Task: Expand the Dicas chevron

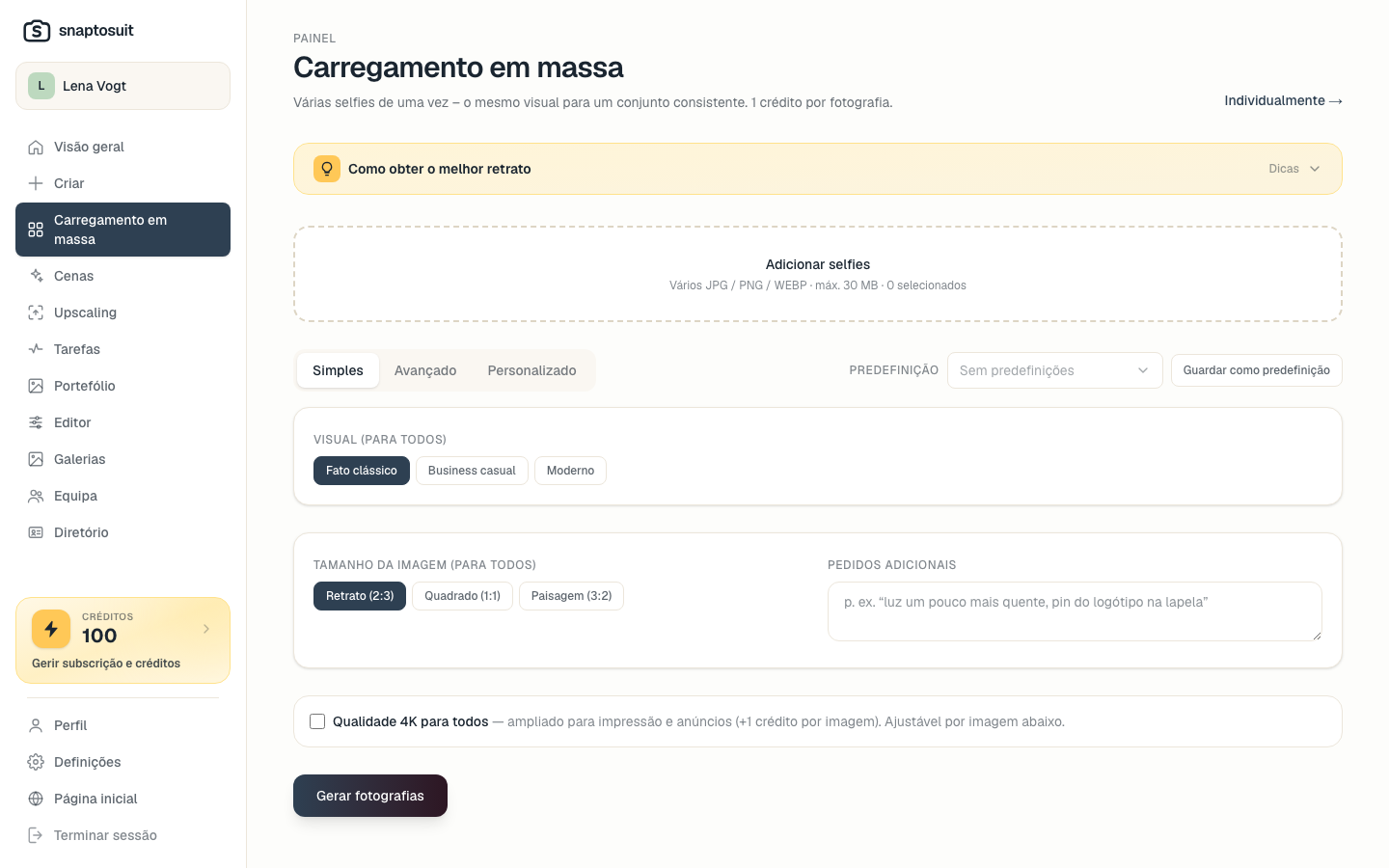Action: click(1315, 169)
